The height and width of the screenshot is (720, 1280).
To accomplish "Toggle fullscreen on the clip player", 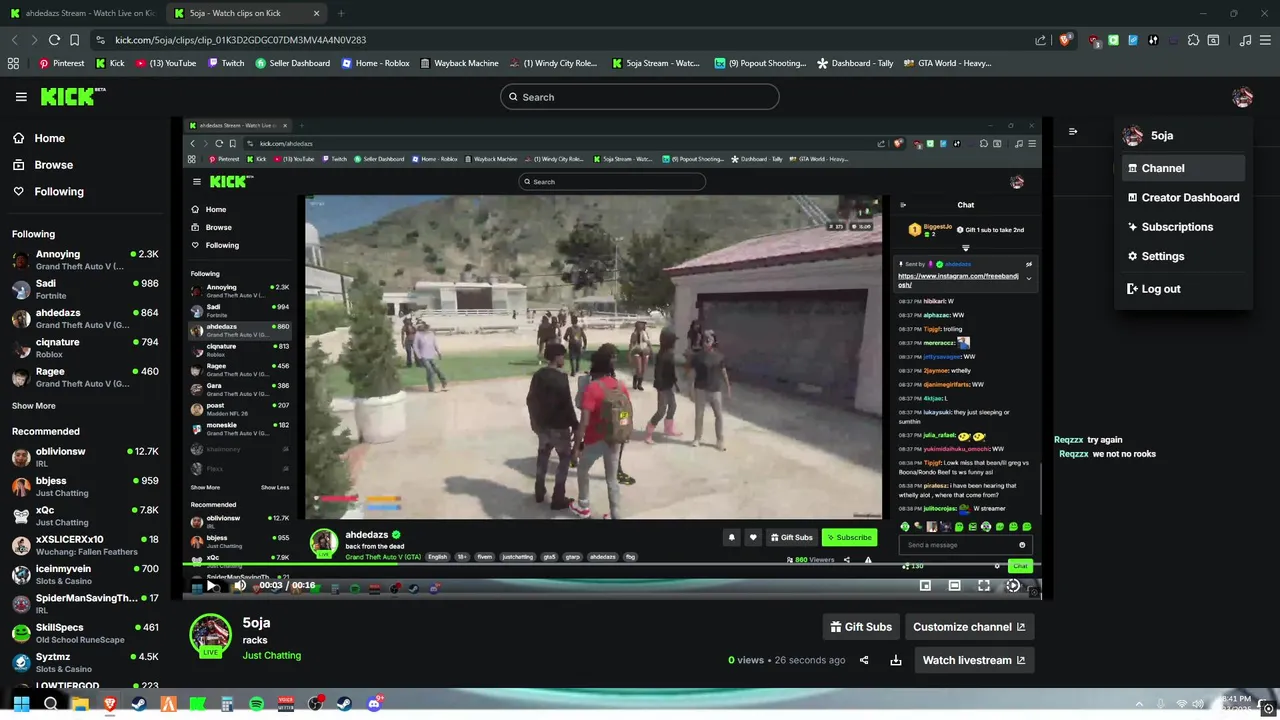I will coord(984,586).
